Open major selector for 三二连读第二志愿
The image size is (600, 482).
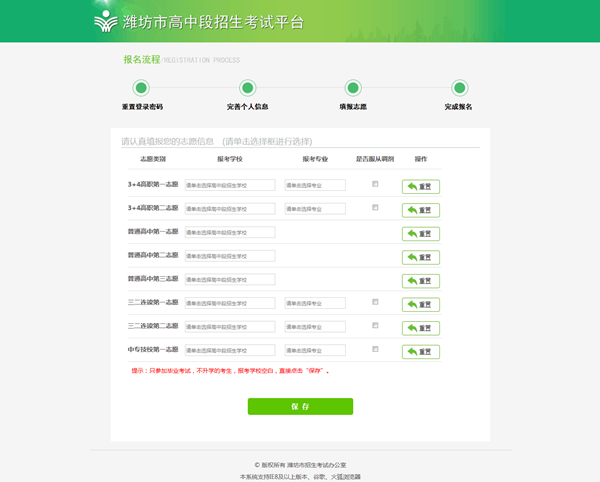[x=315, y=327]
